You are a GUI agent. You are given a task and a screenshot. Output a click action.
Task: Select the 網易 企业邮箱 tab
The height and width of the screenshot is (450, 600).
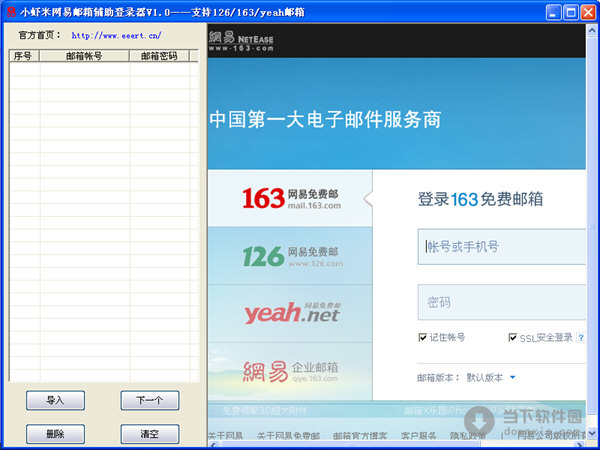coord(290,371)
